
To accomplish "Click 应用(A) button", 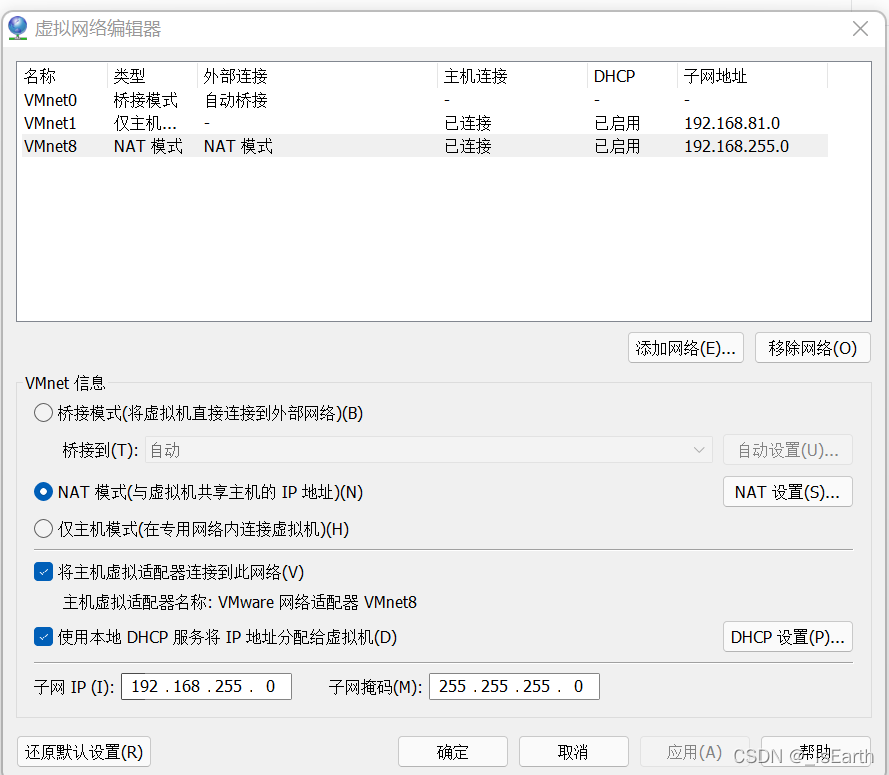I will coord(695,752).
